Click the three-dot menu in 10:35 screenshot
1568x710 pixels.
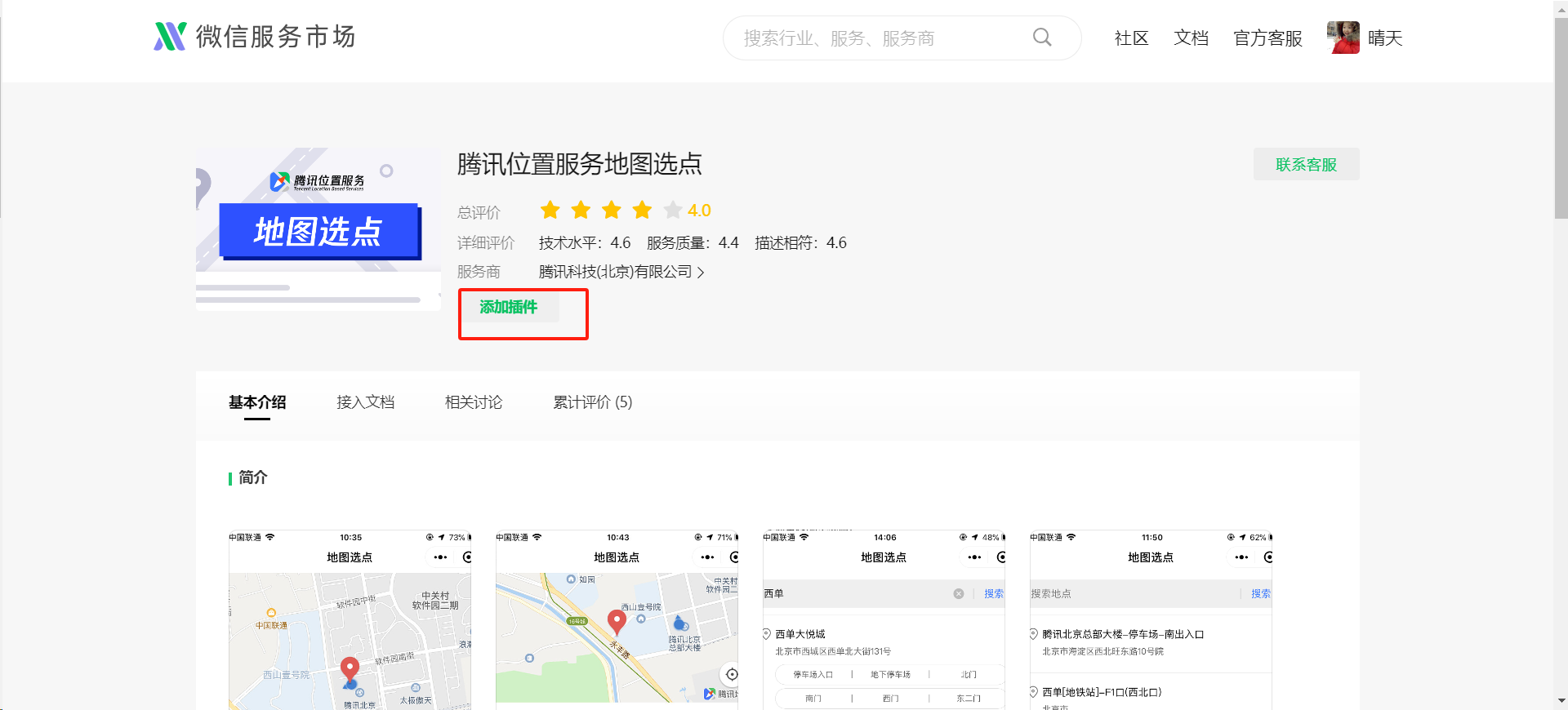(x=440, y=557)
